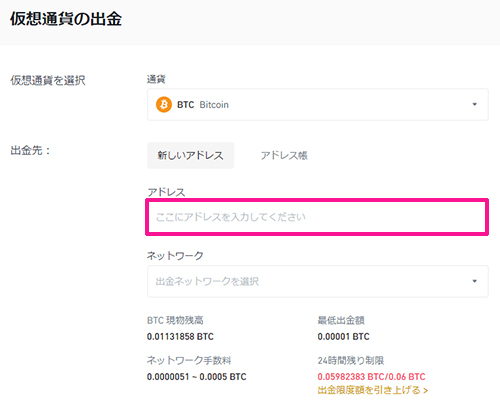Click the BTC 現物残高 label
This screenshot has height=404, width=500.
point(175,320)
